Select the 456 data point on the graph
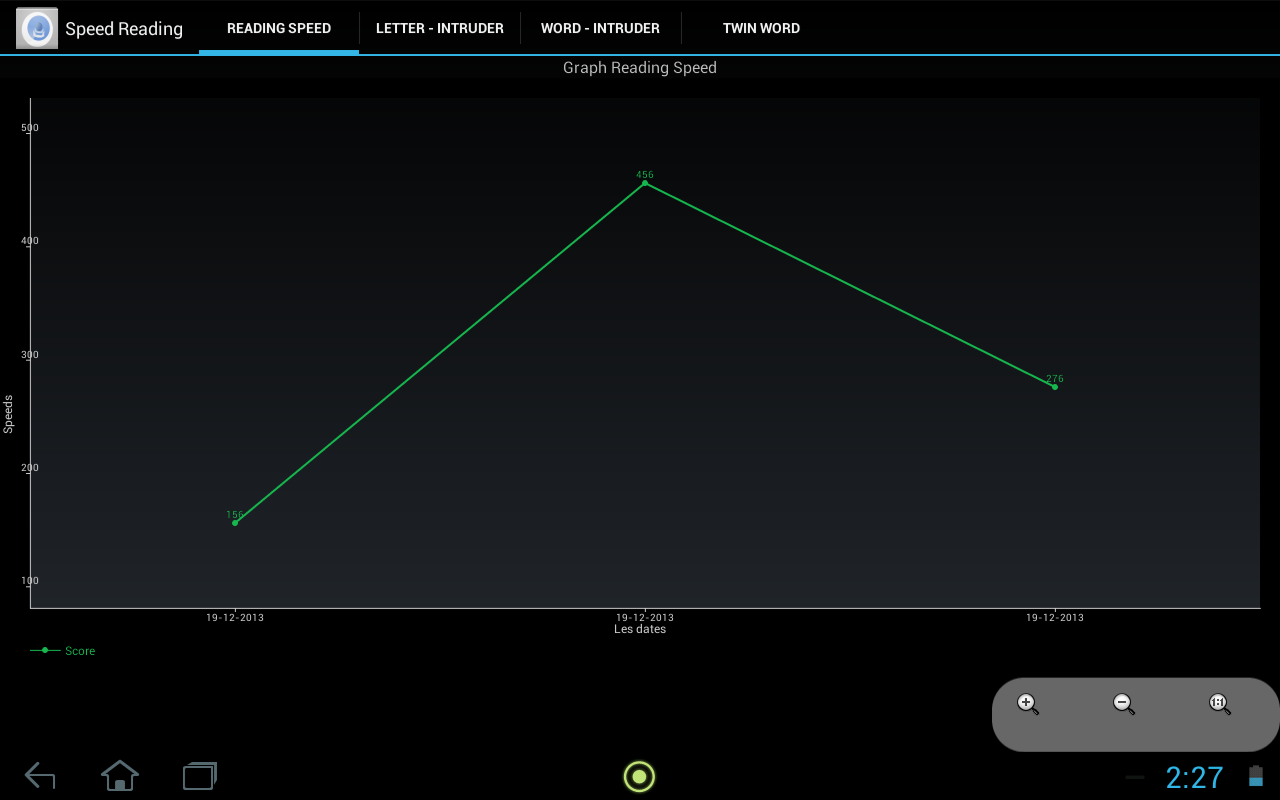 point(645,183)
